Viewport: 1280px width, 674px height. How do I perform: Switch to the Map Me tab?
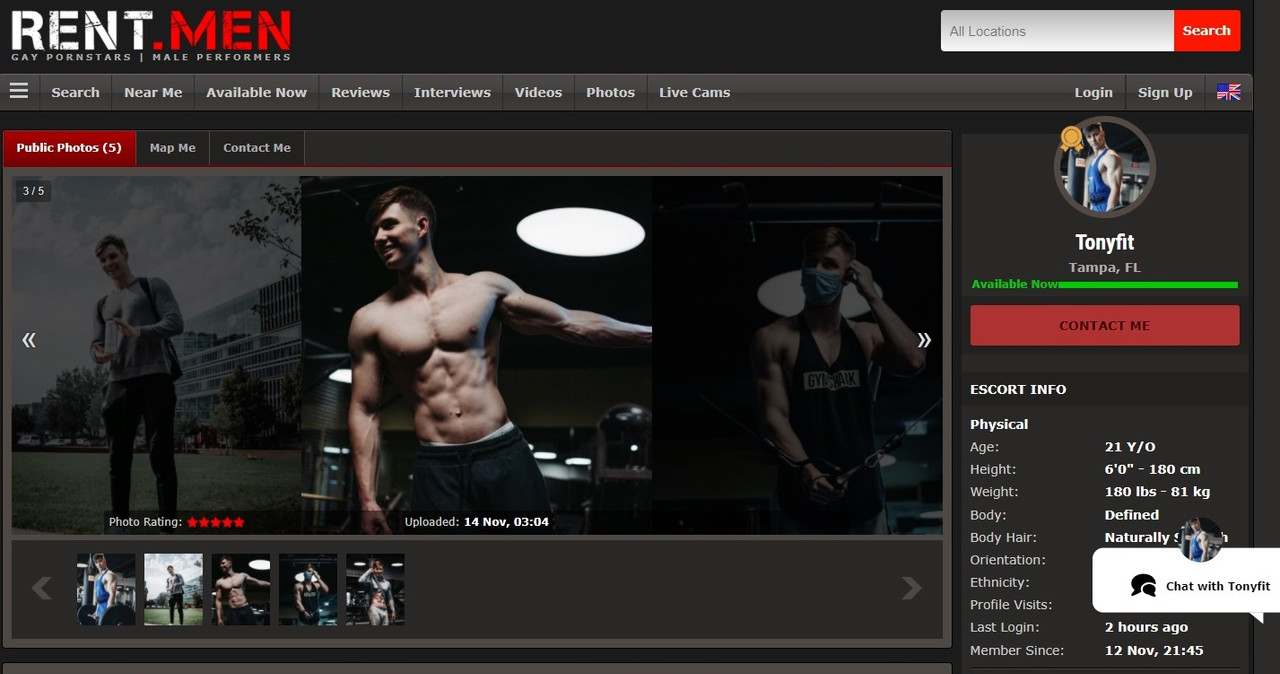(172, 148)
